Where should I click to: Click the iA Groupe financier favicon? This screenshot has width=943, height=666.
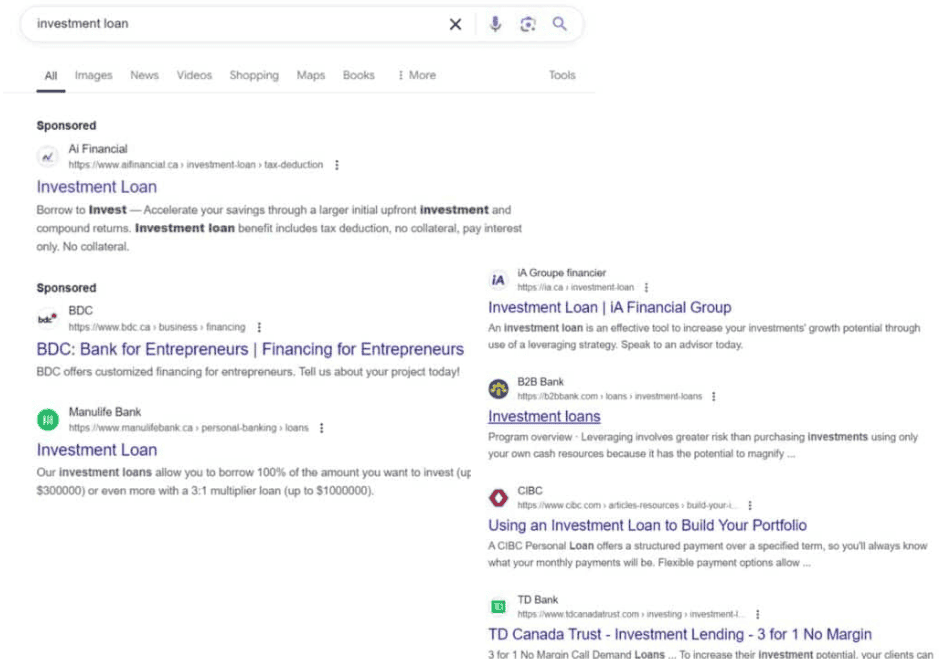(498, 280)
